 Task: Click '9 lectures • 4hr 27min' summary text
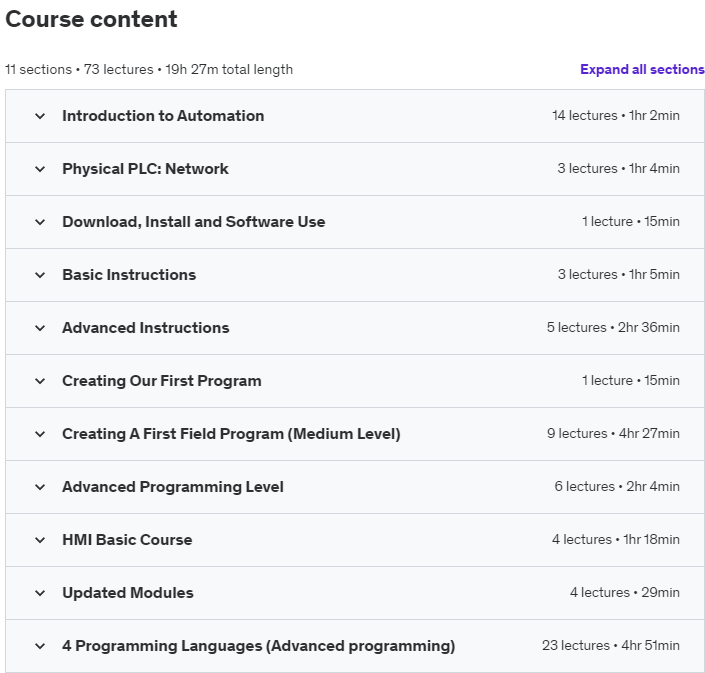click(x=613, y=434)
